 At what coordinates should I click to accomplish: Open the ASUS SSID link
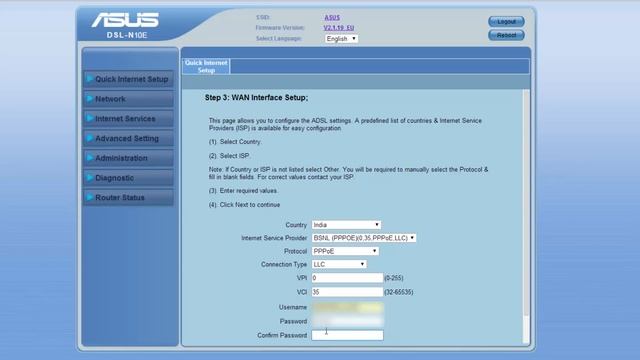point(332,18)
